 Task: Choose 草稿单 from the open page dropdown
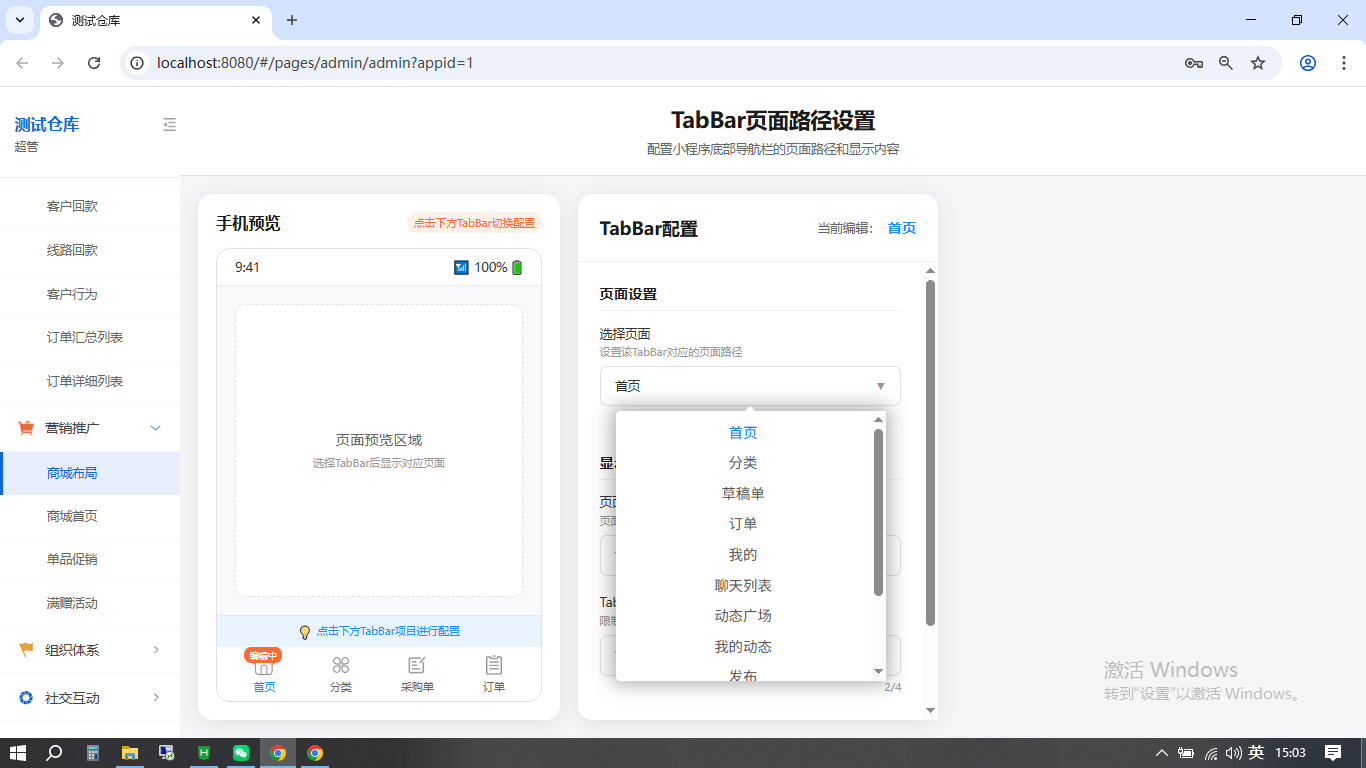tap(743, 492)
